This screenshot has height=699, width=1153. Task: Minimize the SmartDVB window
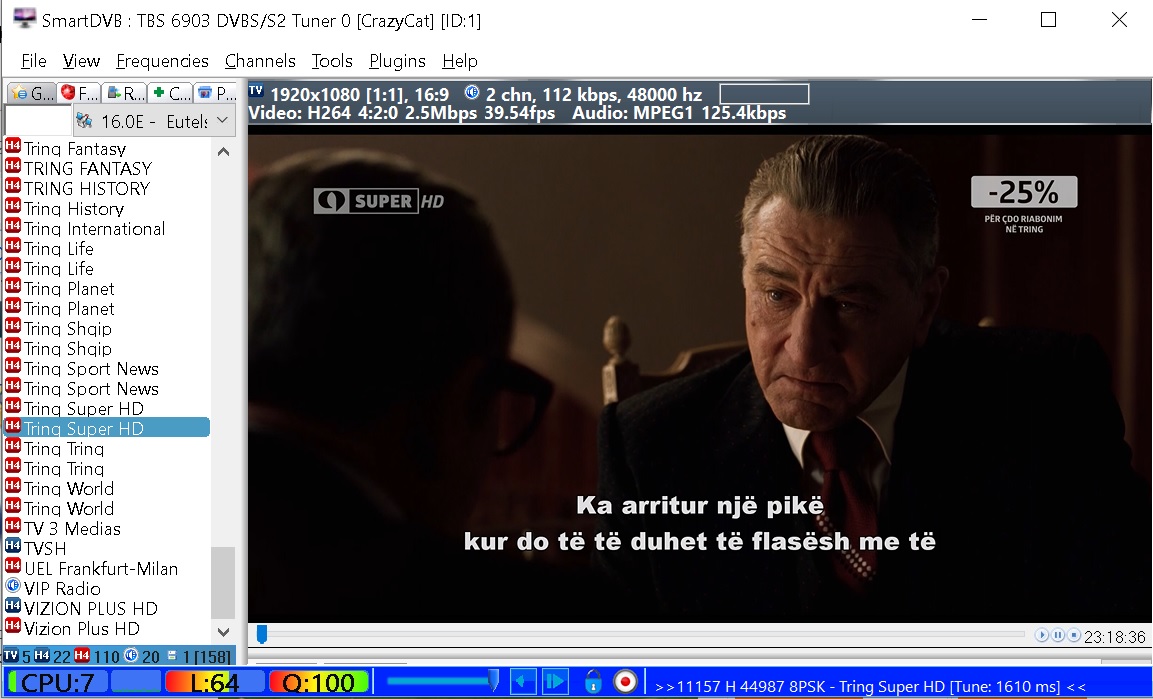[979, 20]
